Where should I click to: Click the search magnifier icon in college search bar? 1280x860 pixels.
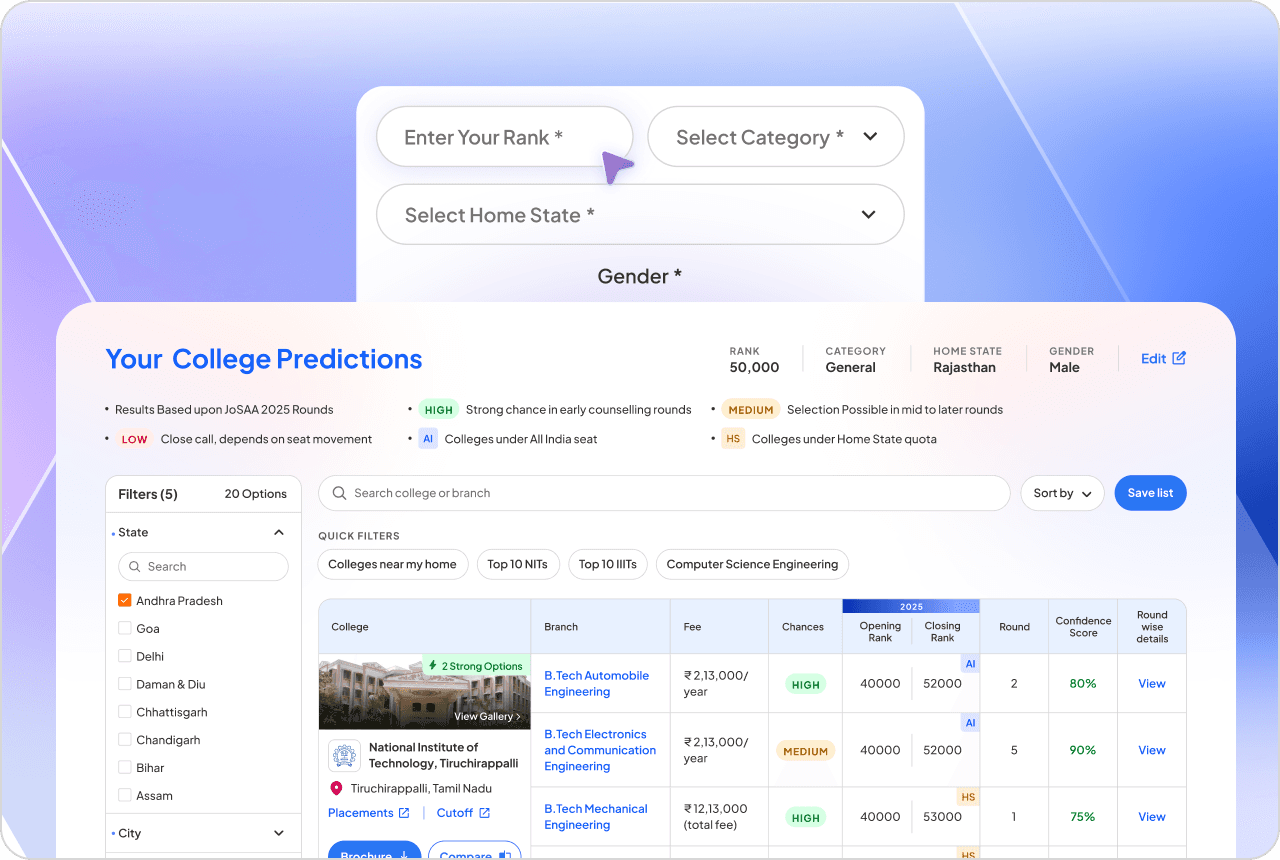(x=339, y=493)
